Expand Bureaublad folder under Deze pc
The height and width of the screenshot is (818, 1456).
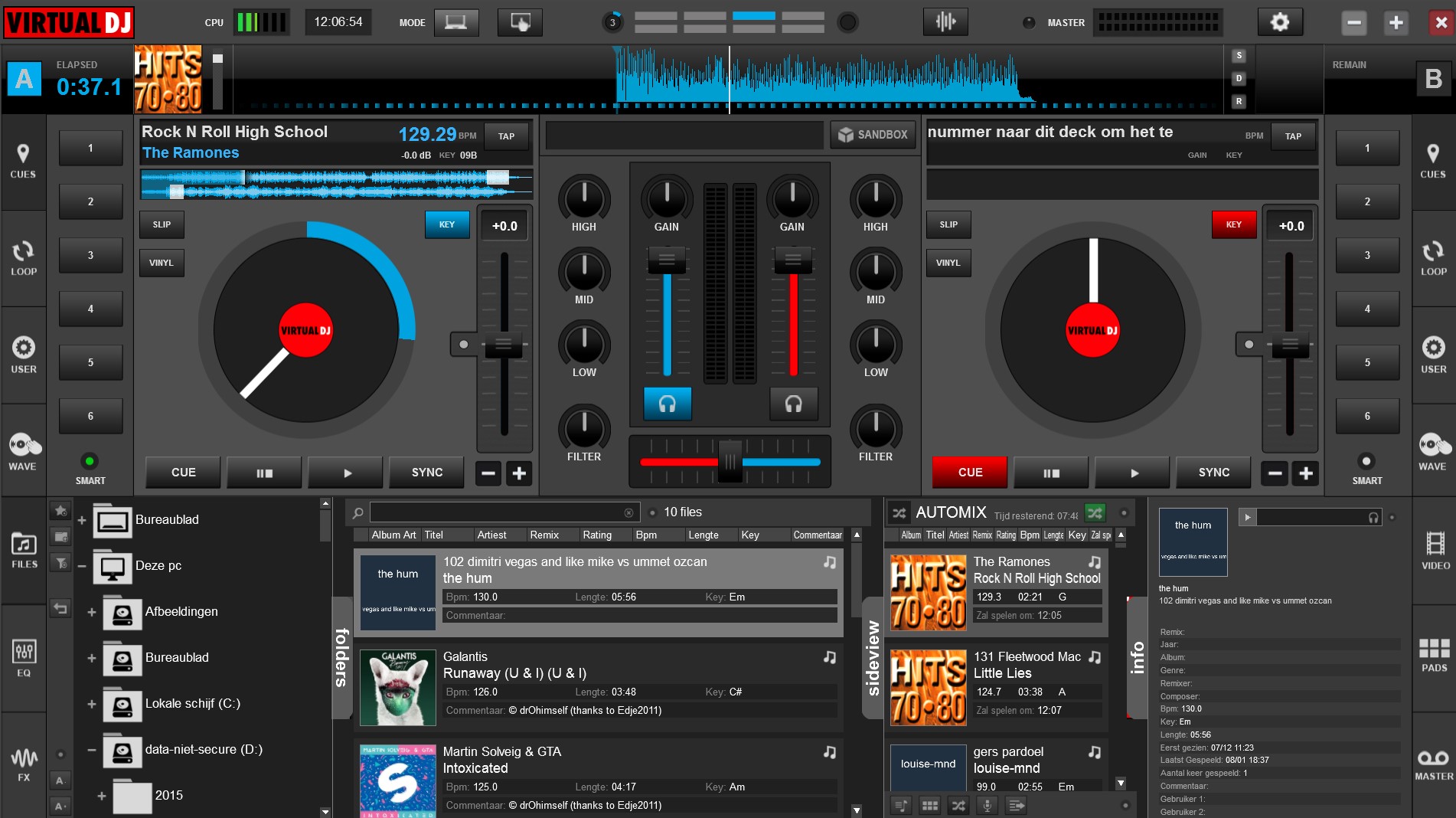tap(92, 658)
